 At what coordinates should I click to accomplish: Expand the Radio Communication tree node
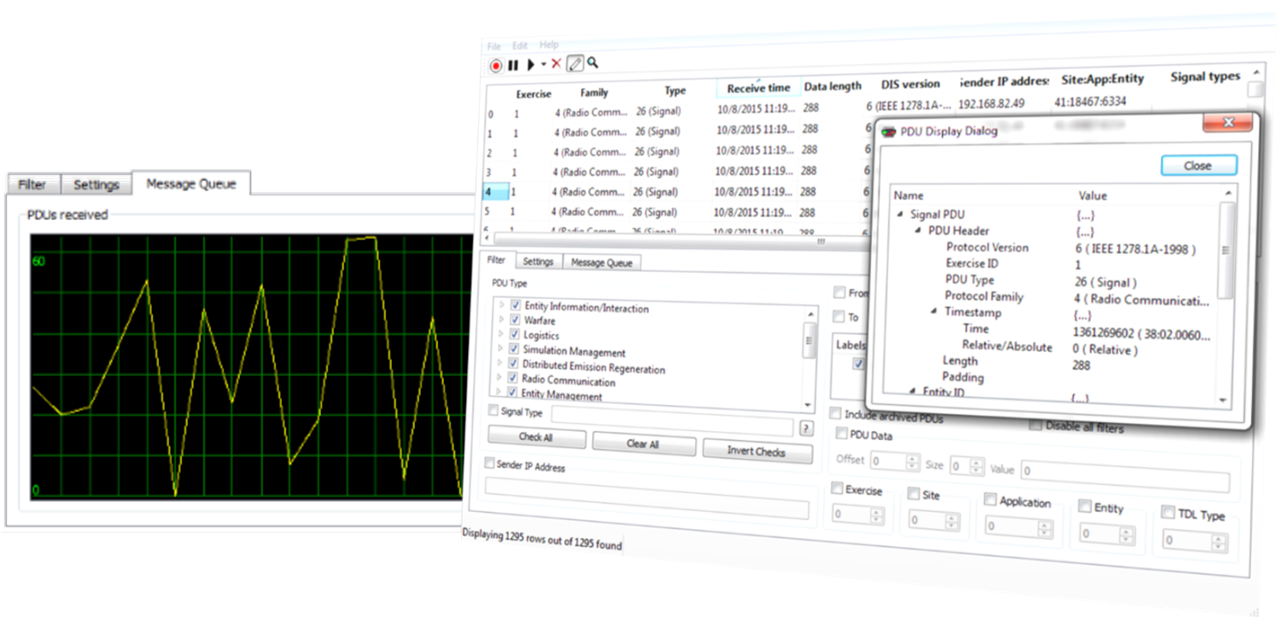[x=501, y=379]
